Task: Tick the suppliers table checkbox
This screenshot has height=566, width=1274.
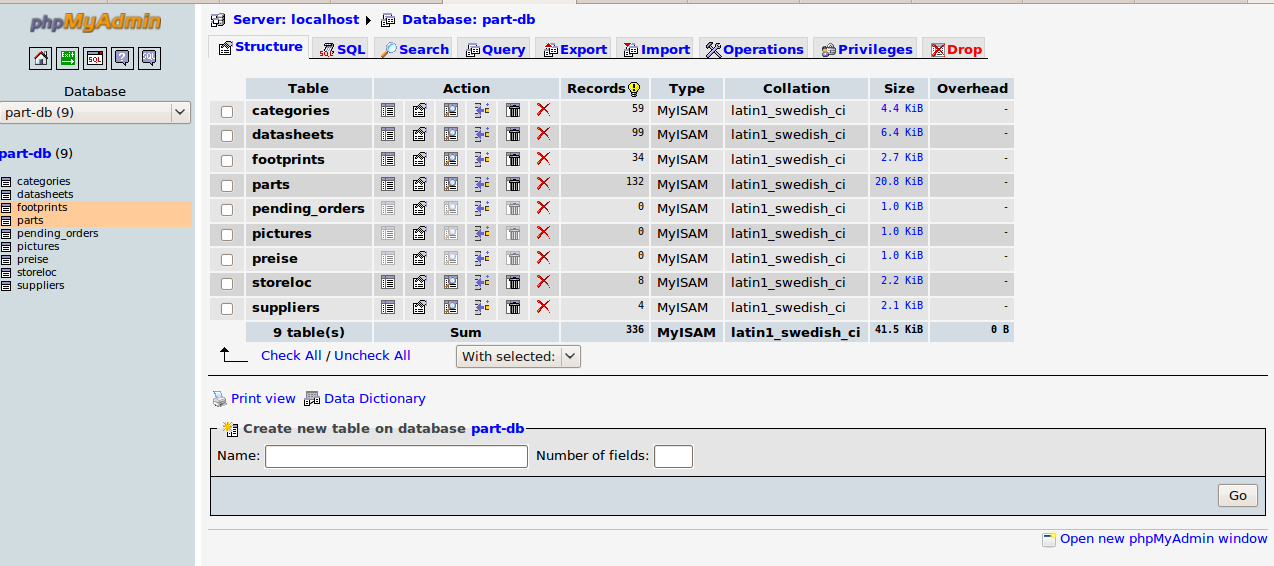Action: pyautogui.click(x=227, y=308)
